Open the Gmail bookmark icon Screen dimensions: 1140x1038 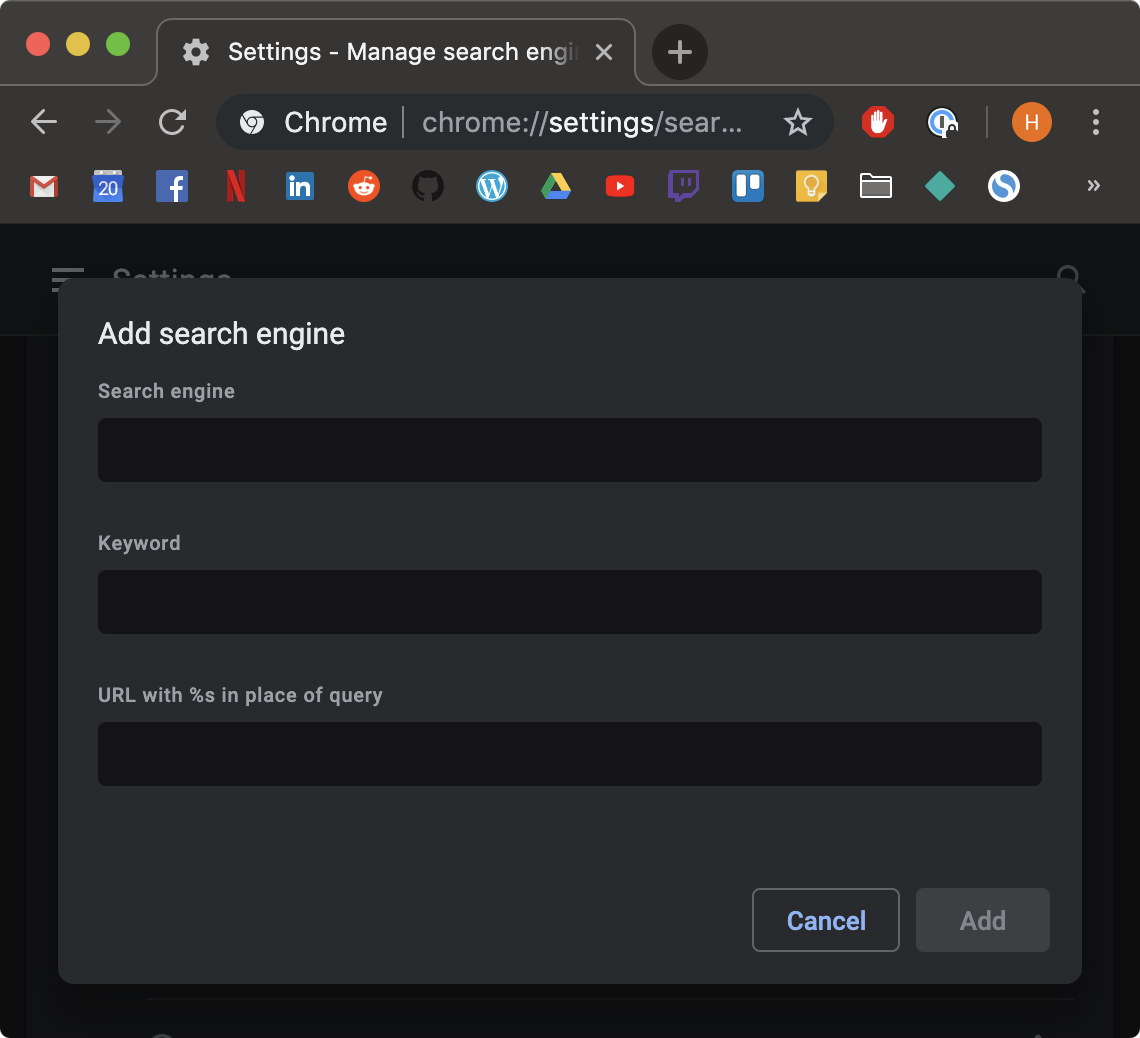(44, 187)
